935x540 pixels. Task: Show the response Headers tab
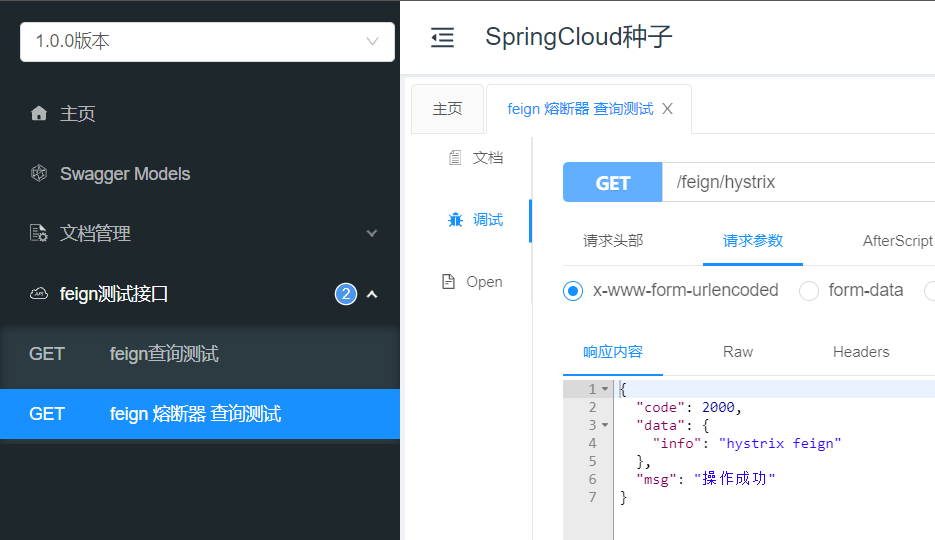click(861, 352)
